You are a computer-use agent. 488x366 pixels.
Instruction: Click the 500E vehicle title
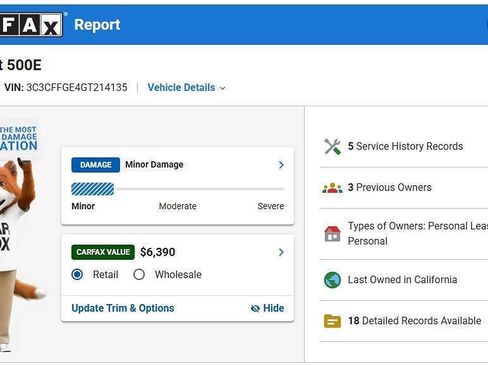pyautogui.click(x=24, y=65)
